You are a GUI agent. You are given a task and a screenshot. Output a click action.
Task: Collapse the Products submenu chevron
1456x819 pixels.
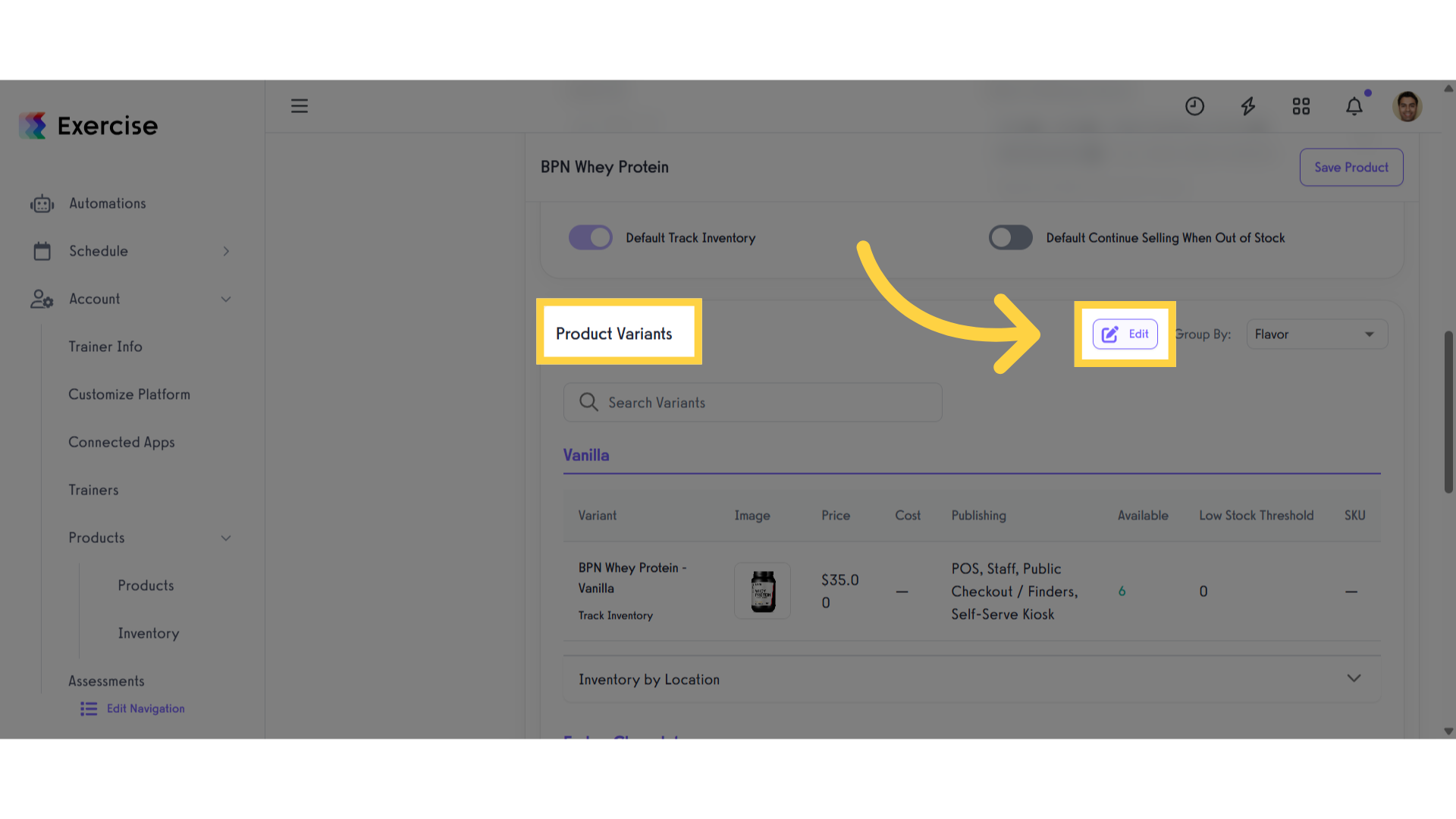coord(226,538)
